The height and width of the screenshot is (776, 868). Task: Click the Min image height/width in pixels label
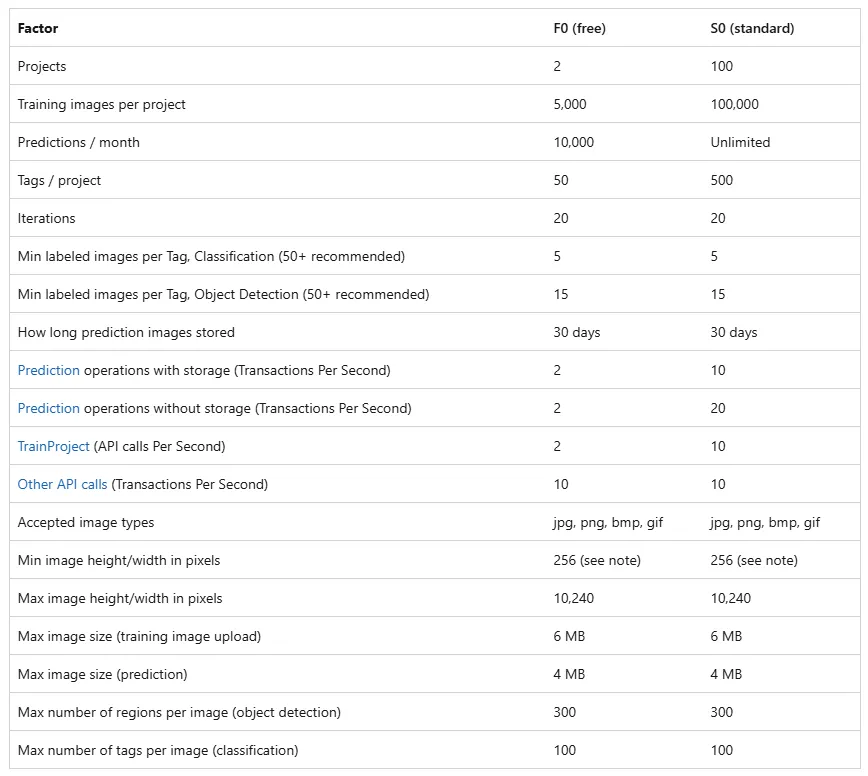click(119, 560)
